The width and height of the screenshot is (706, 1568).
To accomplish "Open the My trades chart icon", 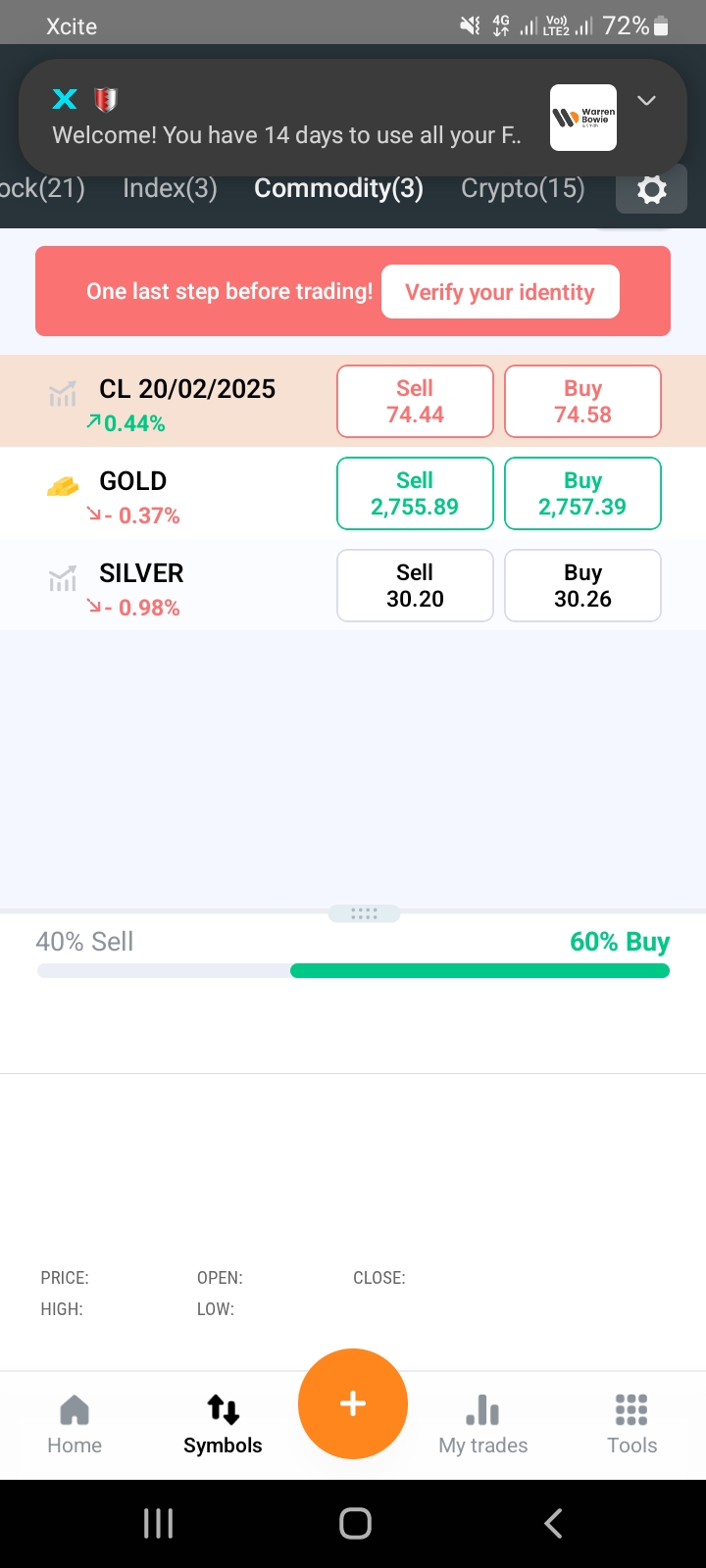I will pyautogui.click(x=482, y=1424).
